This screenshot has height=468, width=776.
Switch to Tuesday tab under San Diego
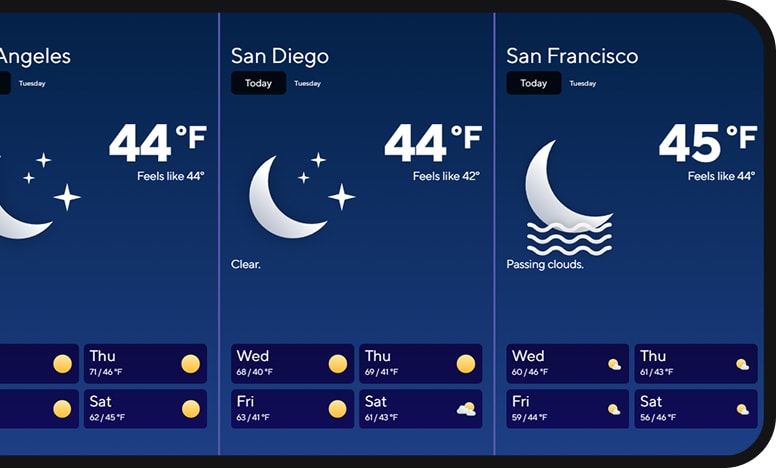tap(307, 83)
